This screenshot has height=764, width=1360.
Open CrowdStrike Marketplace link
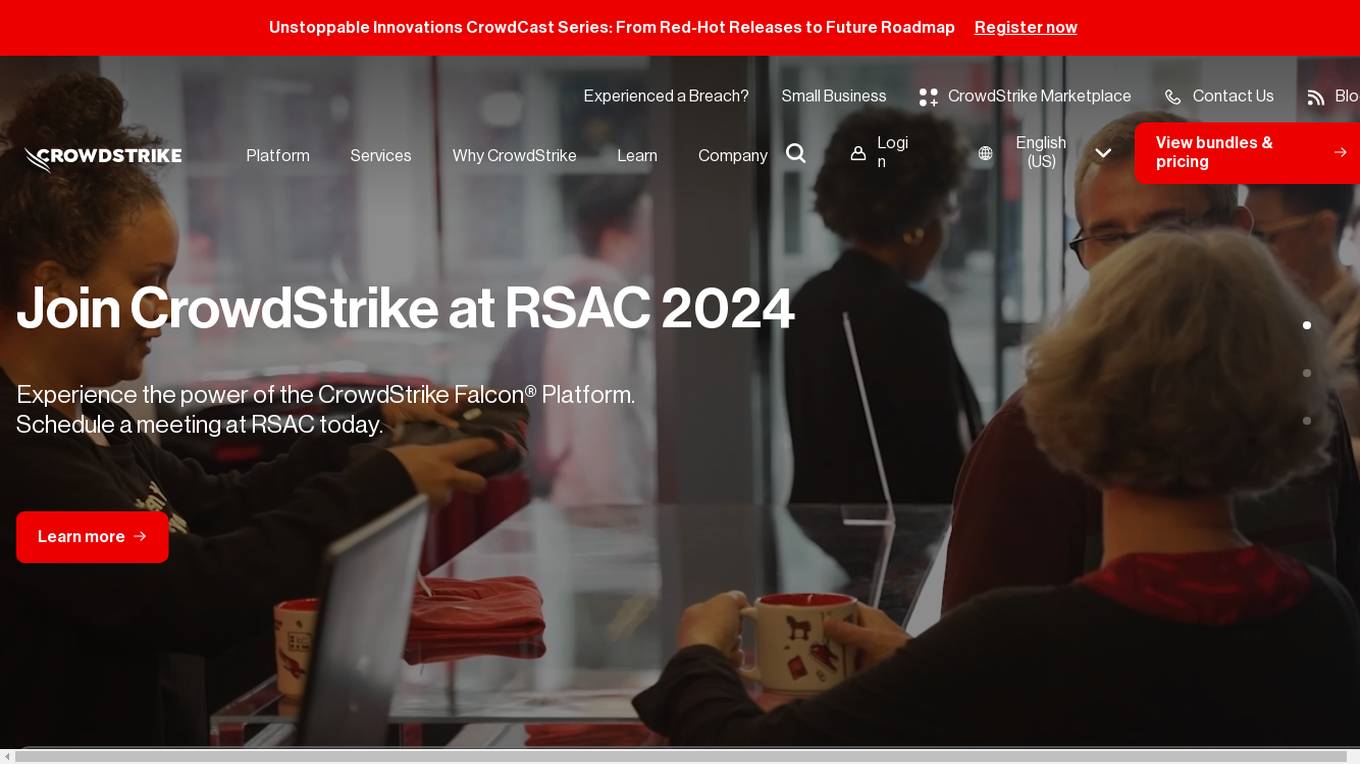(1039, 96)
